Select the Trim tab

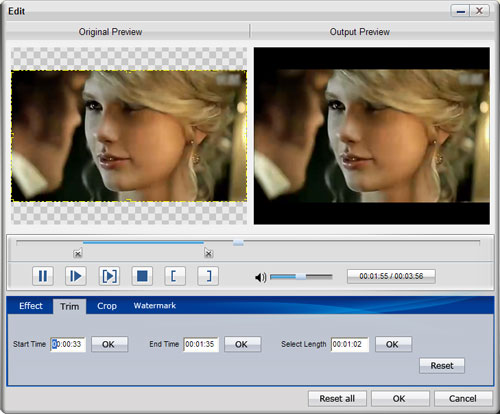pos(70,306)
